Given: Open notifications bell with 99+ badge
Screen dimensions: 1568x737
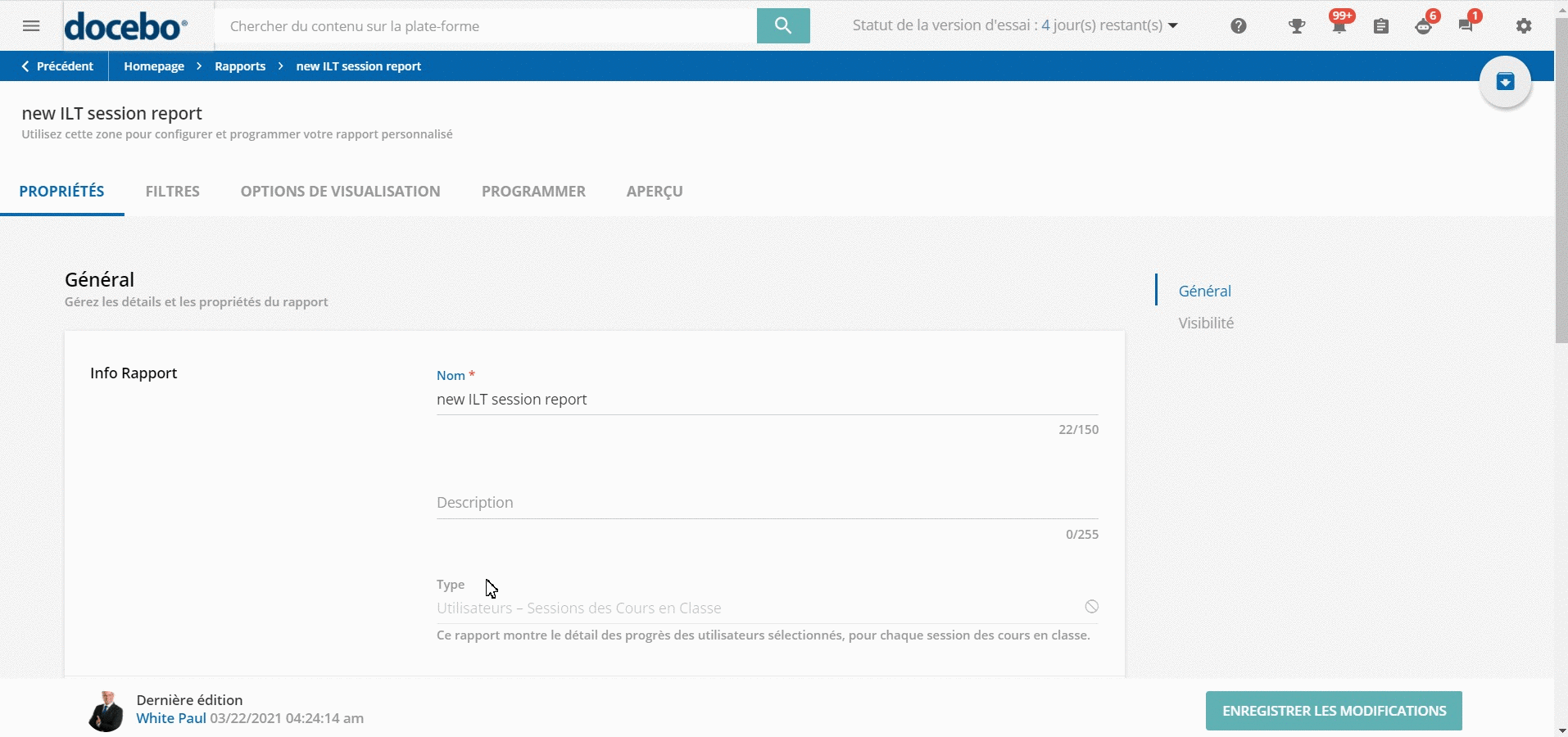Looking at the screenshot, I should 1339,25.
